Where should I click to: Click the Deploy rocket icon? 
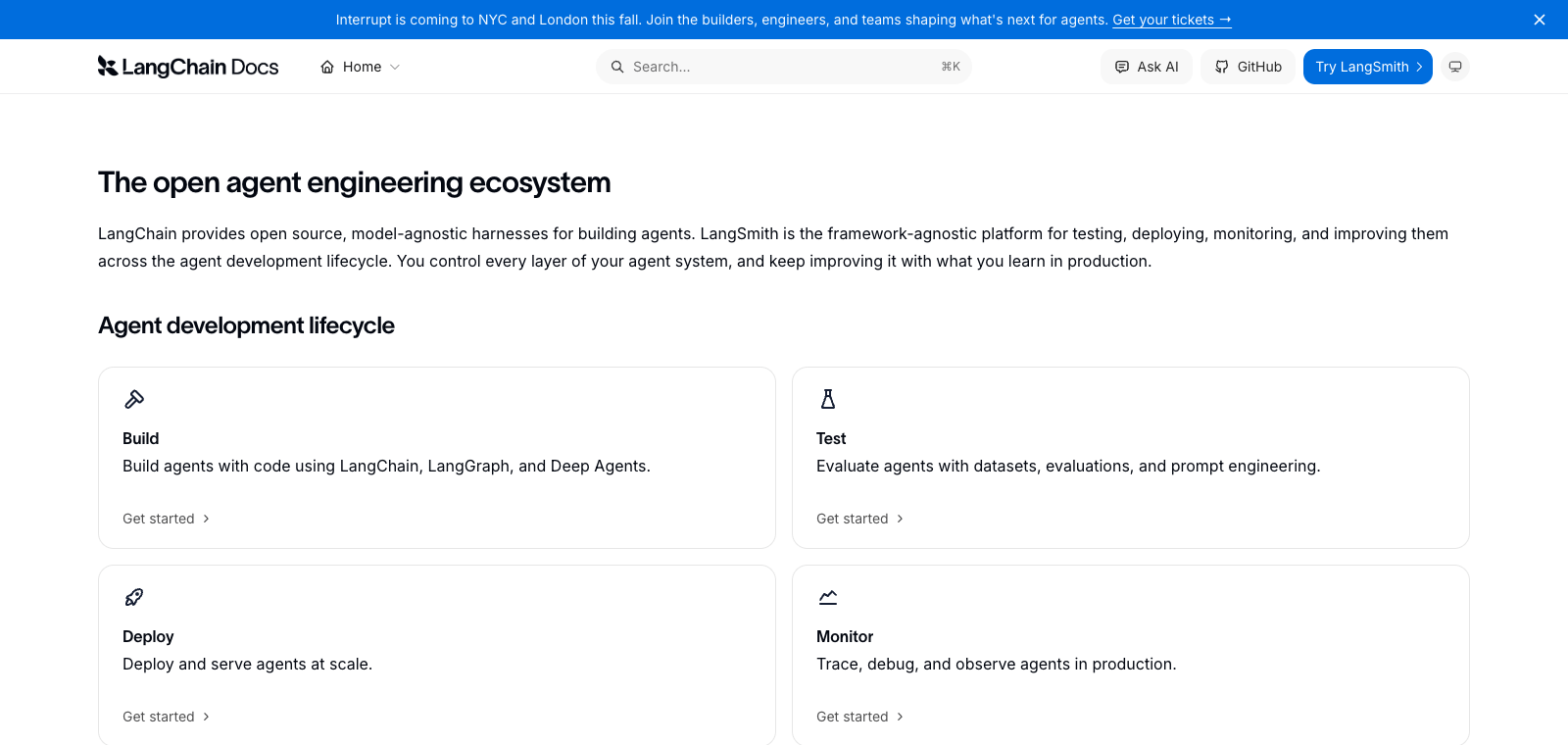pos(134,597)
